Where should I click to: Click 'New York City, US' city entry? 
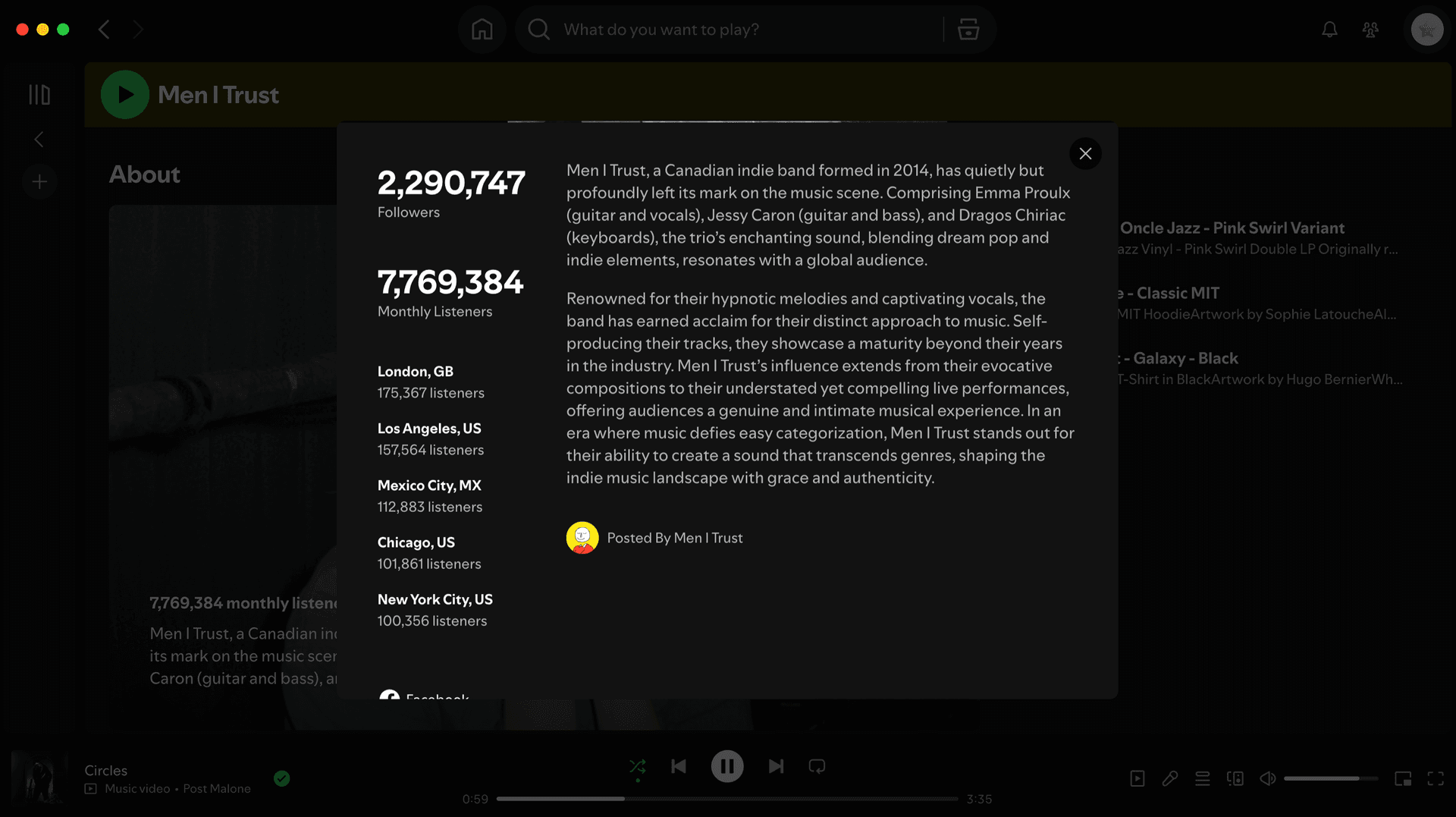(x=435, y=599)
